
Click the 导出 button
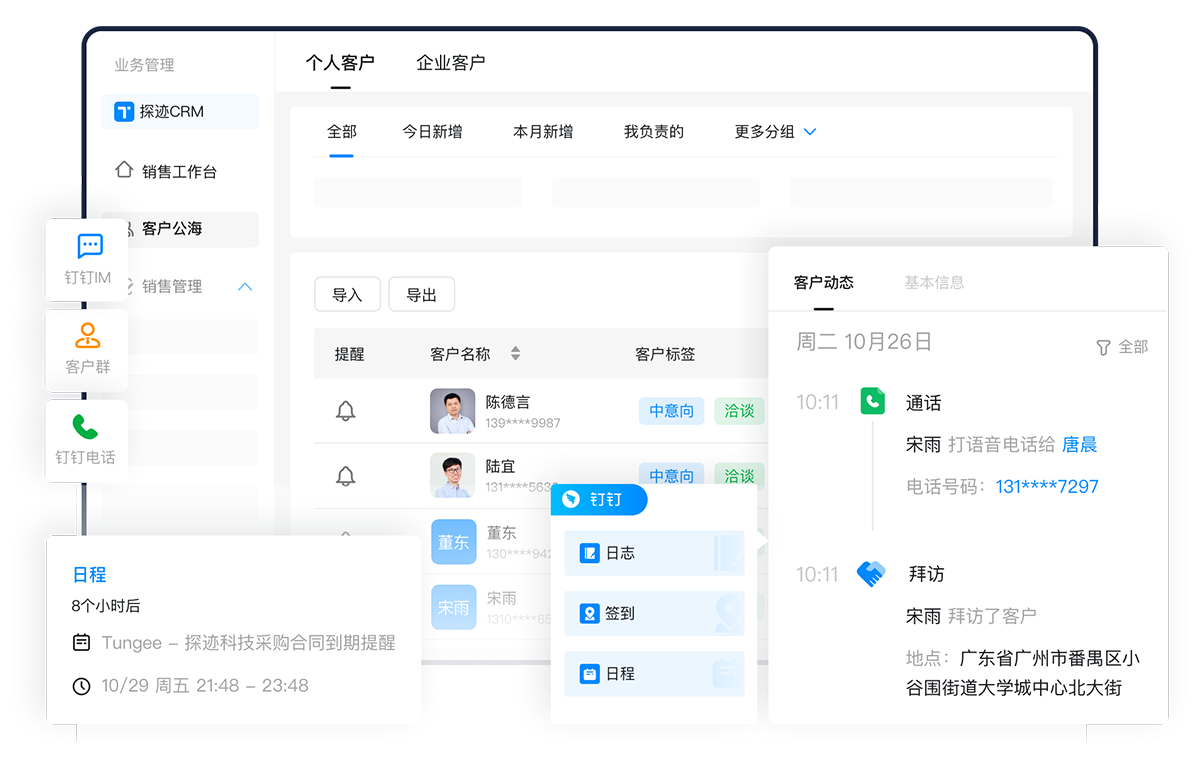click(421, 295)
